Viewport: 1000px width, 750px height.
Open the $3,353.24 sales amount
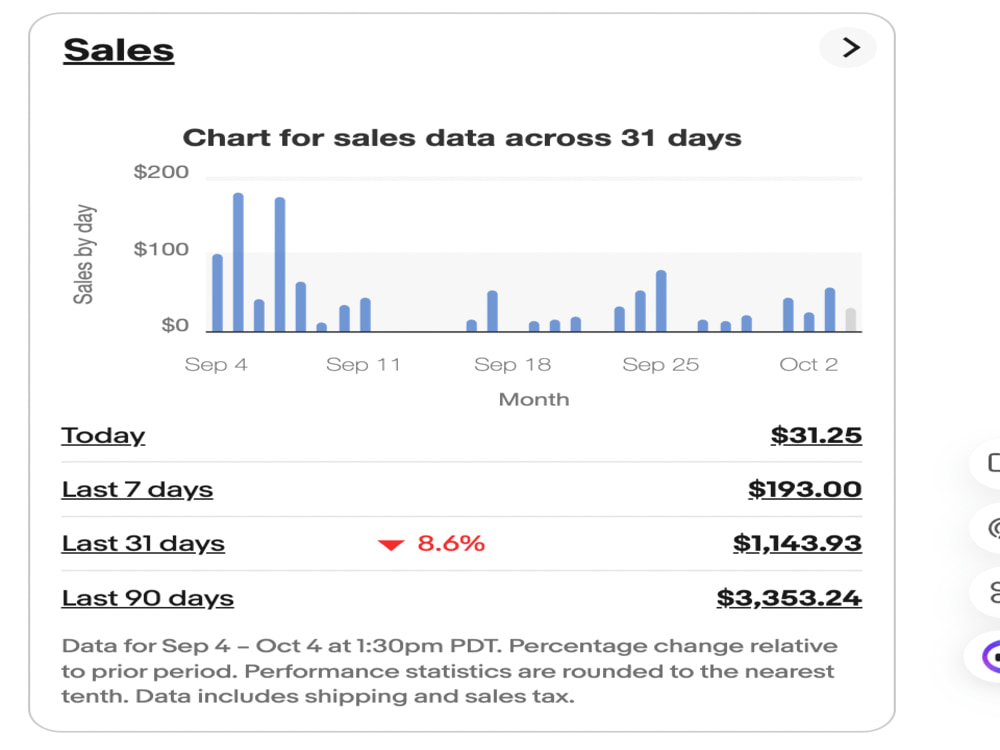[789, 598]
